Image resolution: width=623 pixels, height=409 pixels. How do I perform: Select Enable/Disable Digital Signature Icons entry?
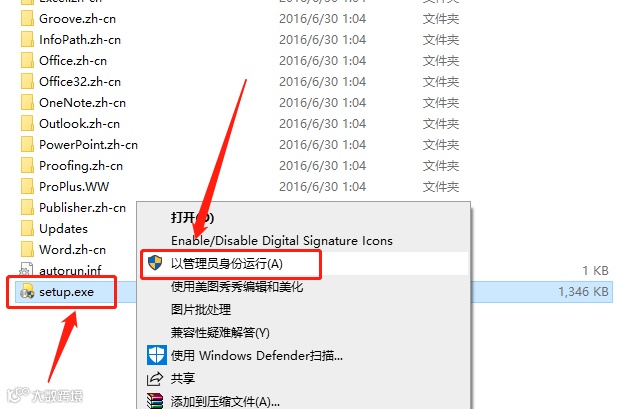(x=282, y=241)
